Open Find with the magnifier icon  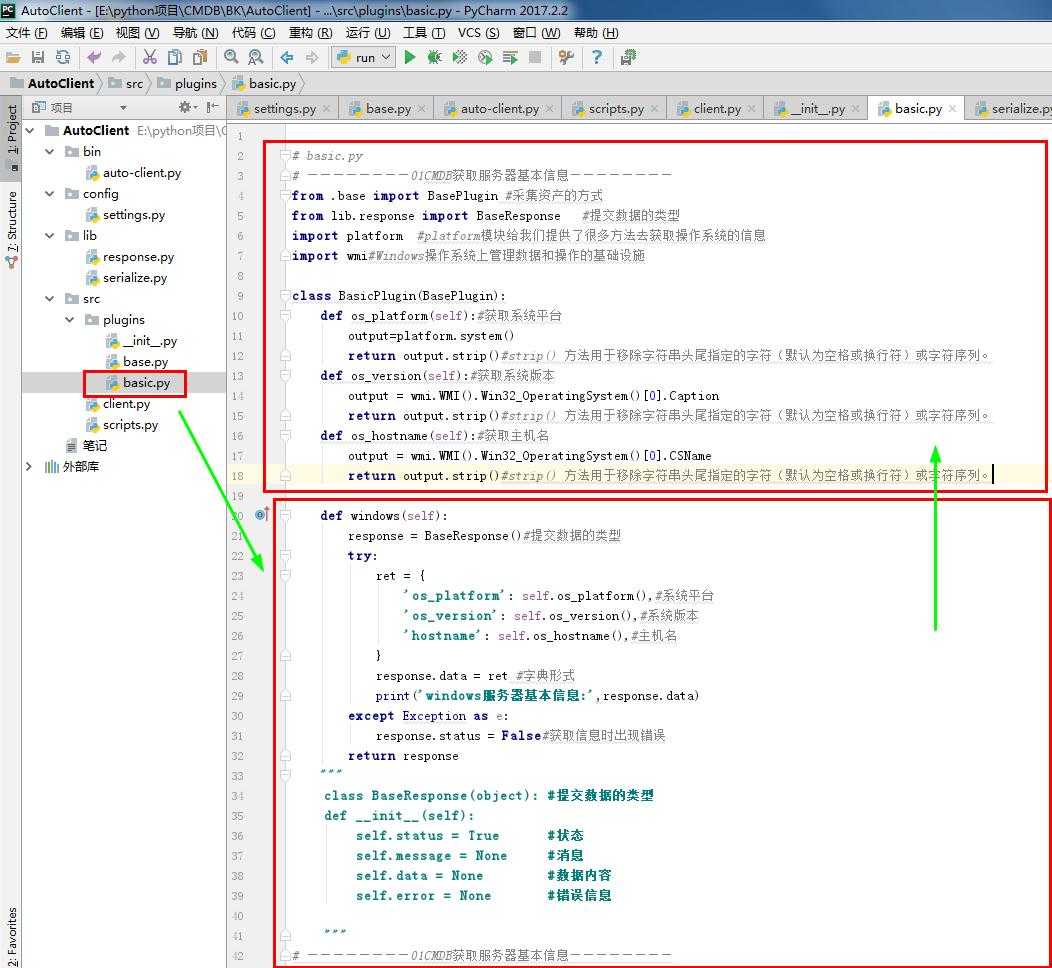(231, 58)
